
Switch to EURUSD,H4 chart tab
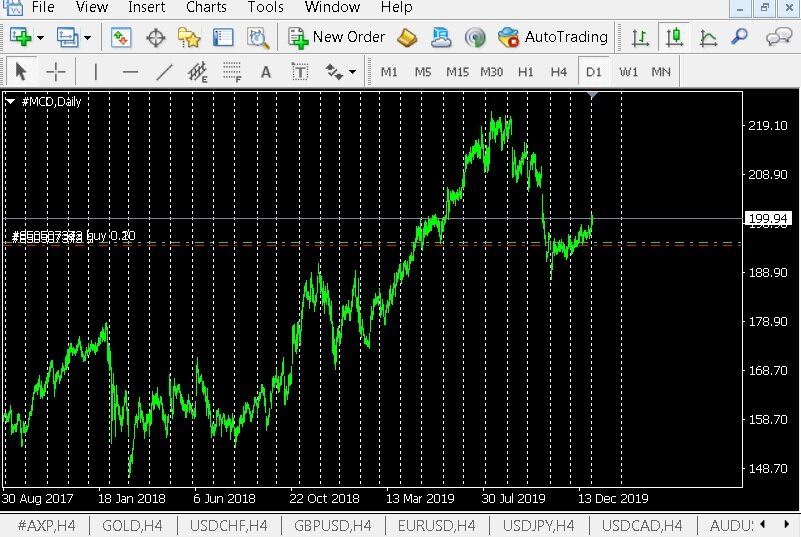coord(436,525)
